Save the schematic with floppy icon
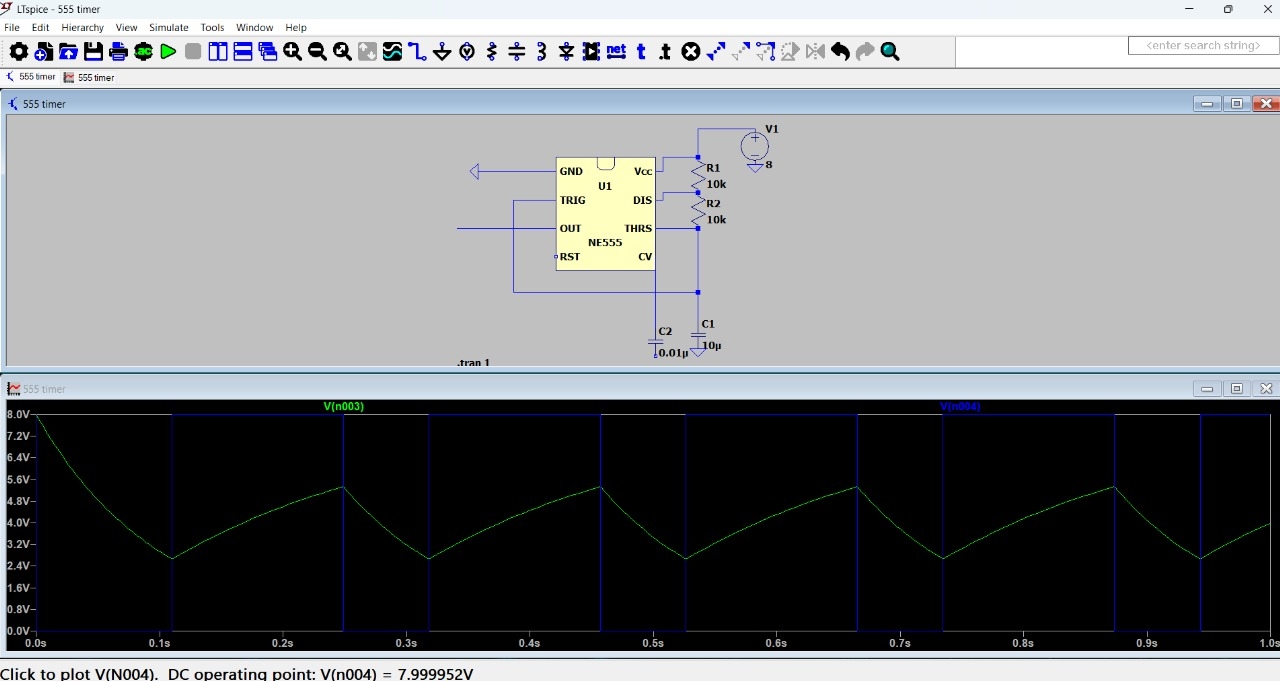 pyautogui.click(x=94, y=52)
